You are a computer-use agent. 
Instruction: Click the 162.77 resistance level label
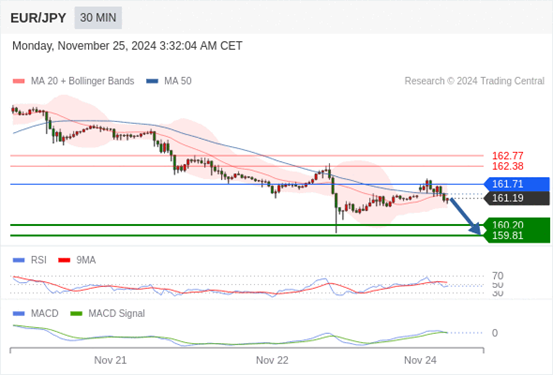coord(508,156)
